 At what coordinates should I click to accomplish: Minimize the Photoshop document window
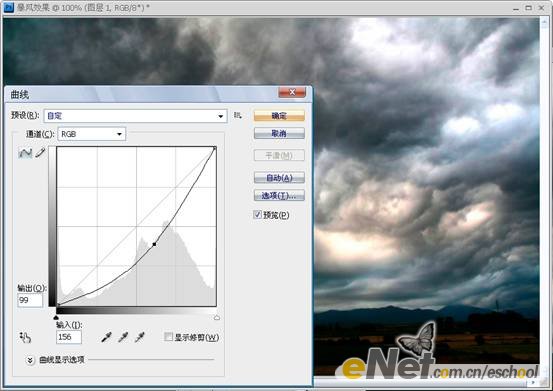pos(516,8)
